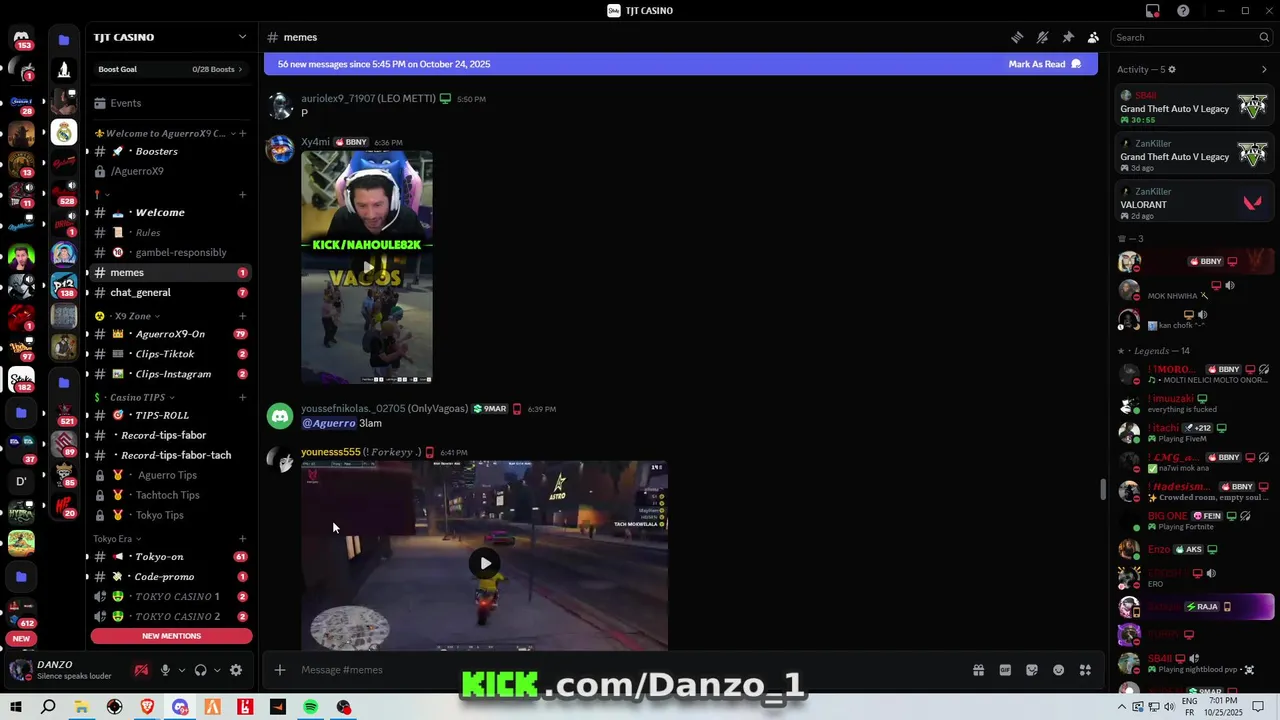Image resolution: width=1280 pixels, height=720 pixels.
Task: Open pinned messages pin icon
Action: click(x=1068, y=37)
